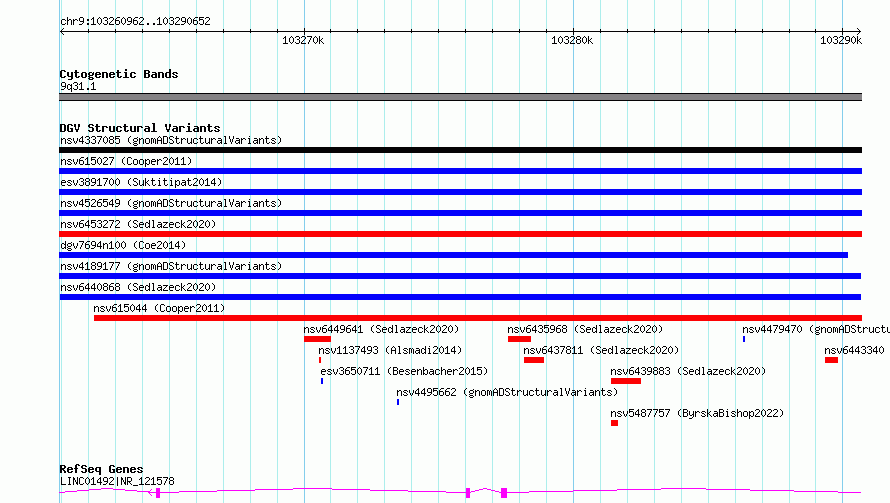
Task: Select the blue nsv615027 variant bar
Action: click(x=460, y=171)
